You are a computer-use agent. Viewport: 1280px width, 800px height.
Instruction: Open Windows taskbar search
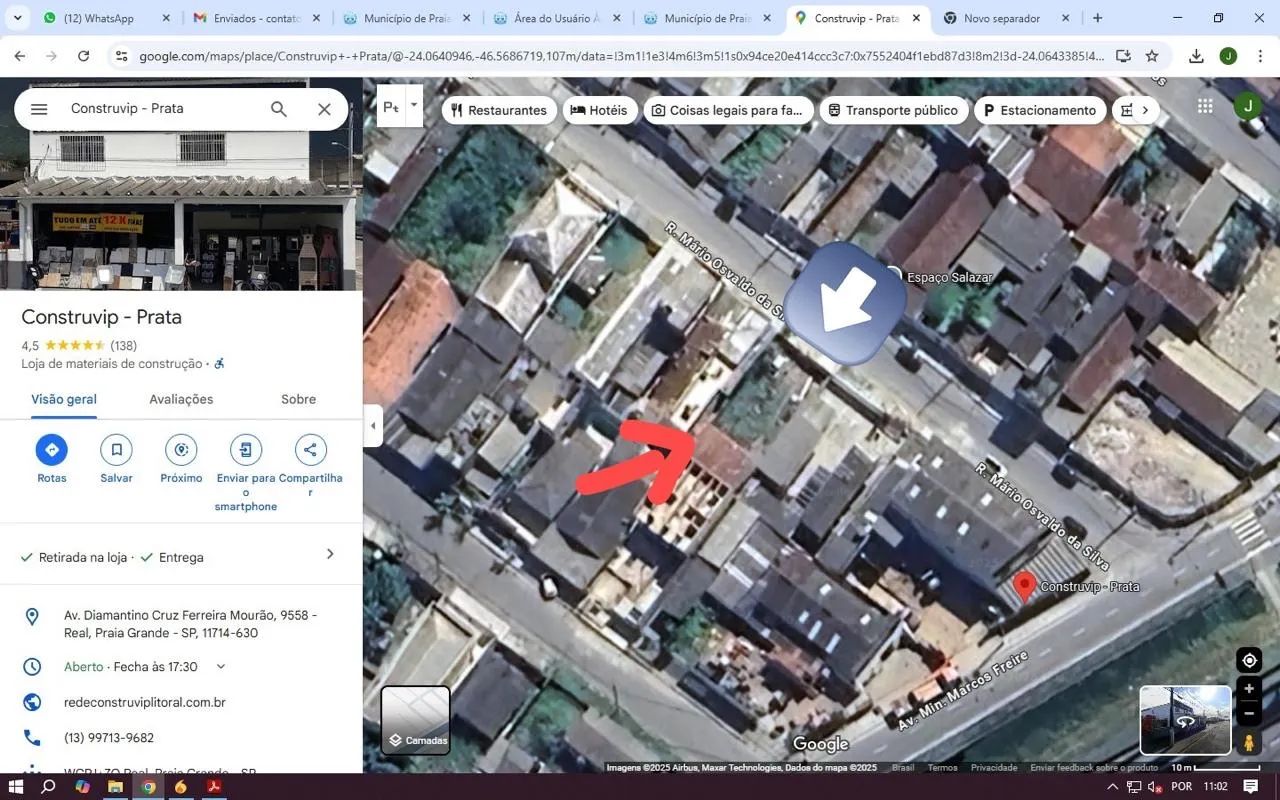[48, 787]
